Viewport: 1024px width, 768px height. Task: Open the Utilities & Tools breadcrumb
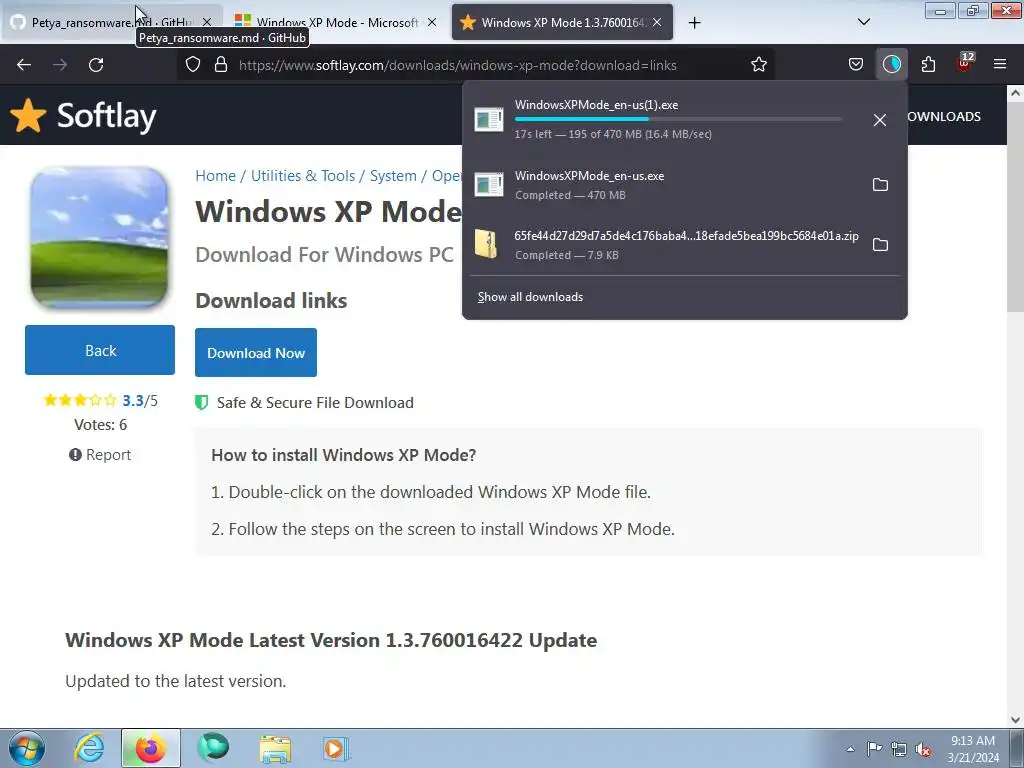pos(303,176)
